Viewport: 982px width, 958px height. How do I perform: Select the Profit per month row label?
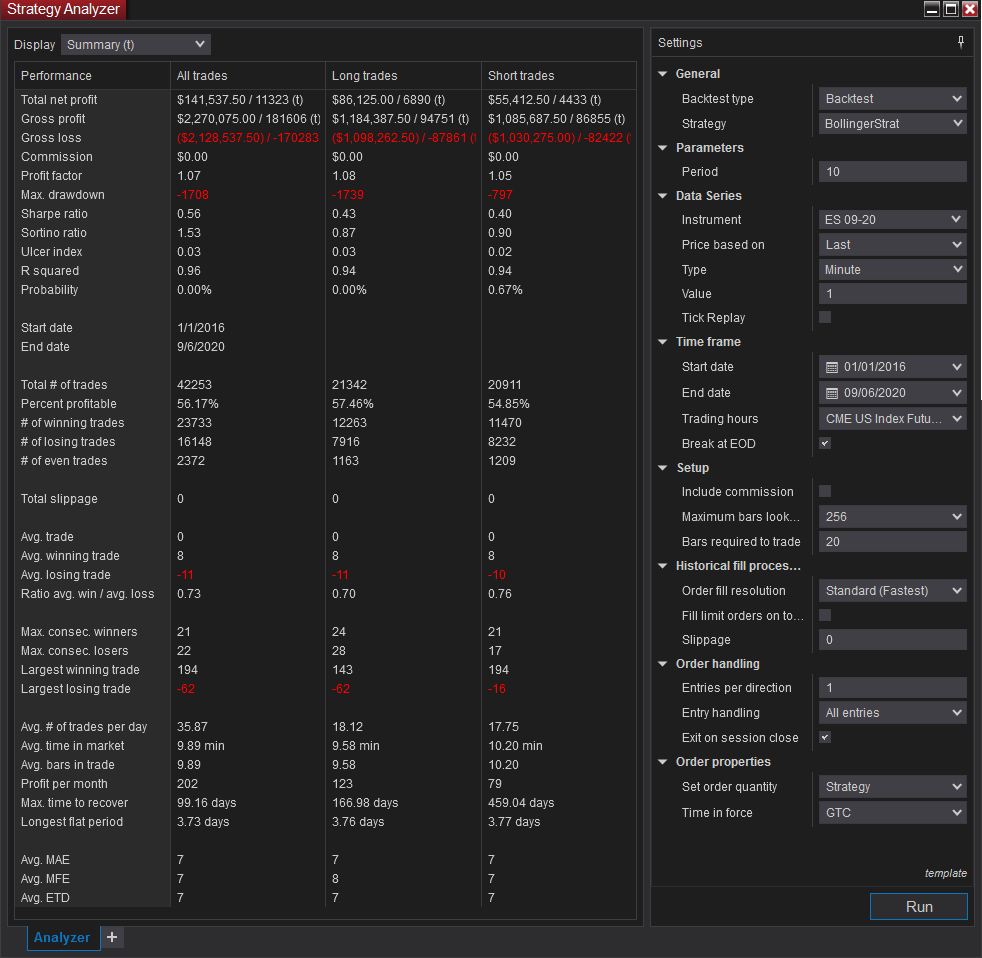(64, 784)
